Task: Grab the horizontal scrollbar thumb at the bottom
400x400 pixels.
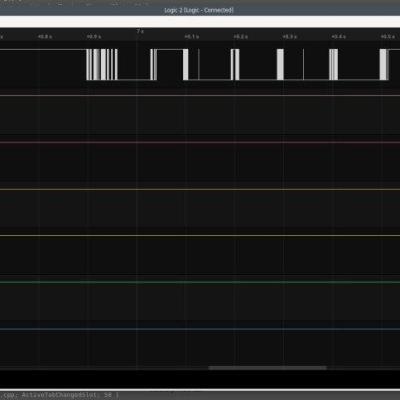Action: 267,368
